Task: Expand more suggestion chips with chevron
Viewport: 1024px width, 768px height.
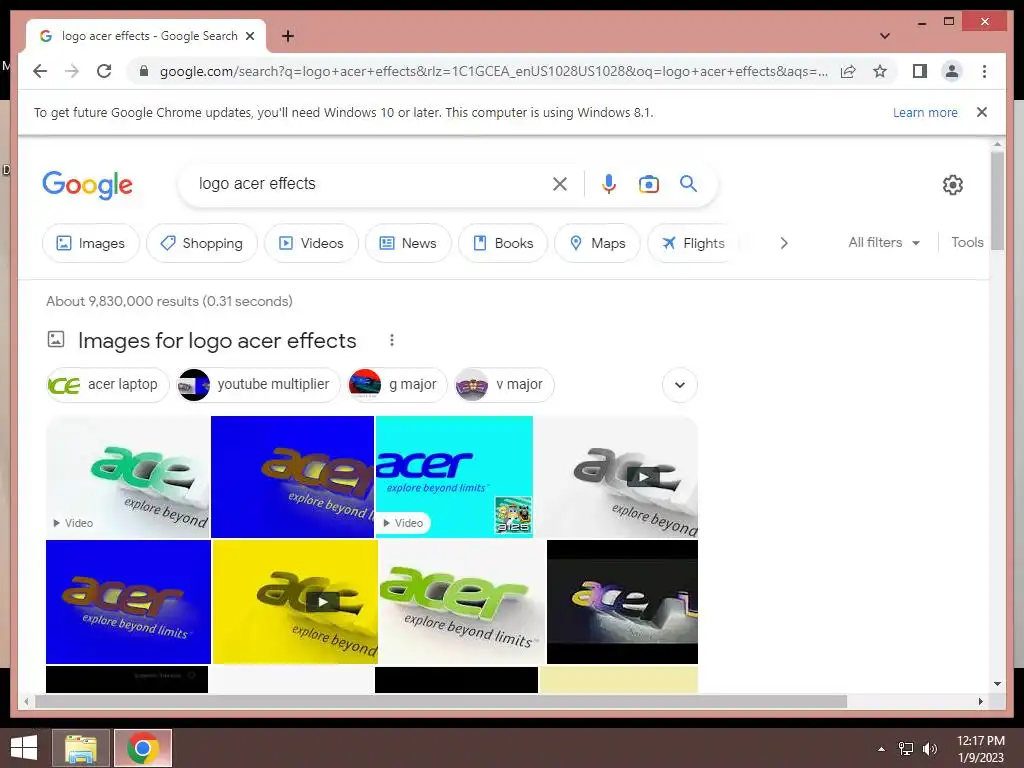Action: 680,385
